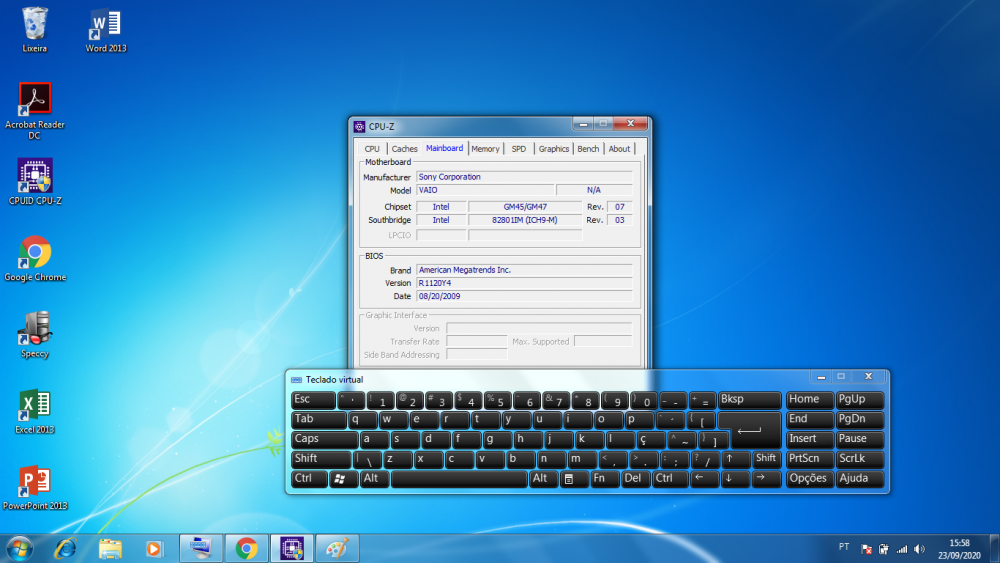Screen dimensions: 1000x563
Task: Click the PrtScn key
Action: click(x=809, y=459)
